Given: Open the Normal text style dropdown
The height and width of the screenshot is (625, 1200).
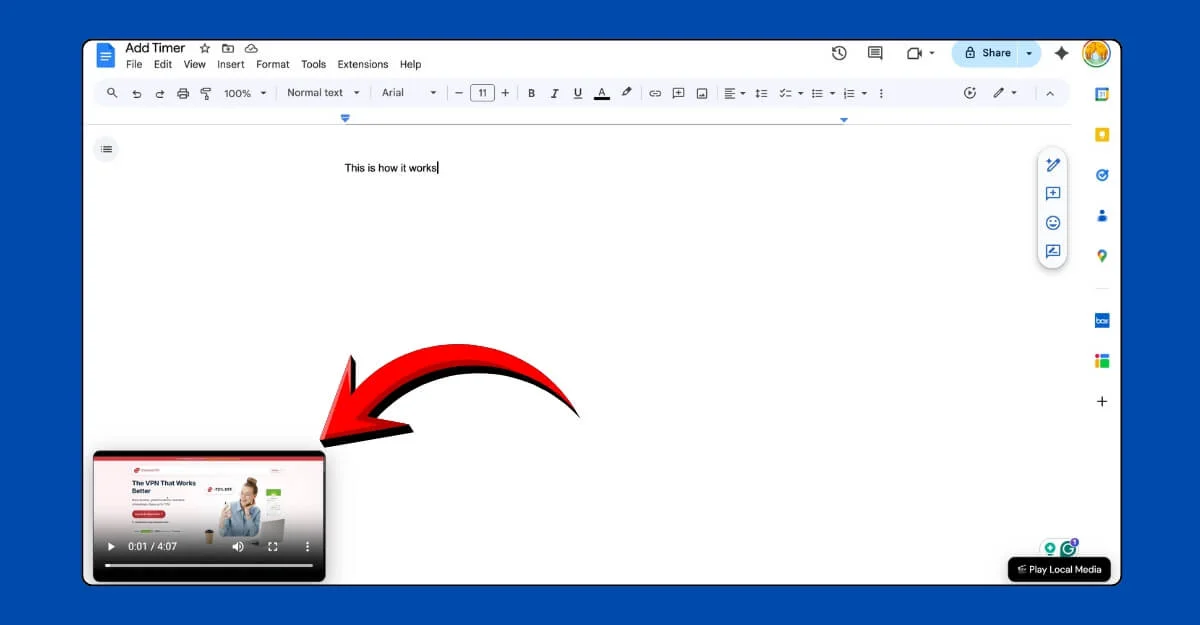Looking at the screenshot, I should click(322, 93).
